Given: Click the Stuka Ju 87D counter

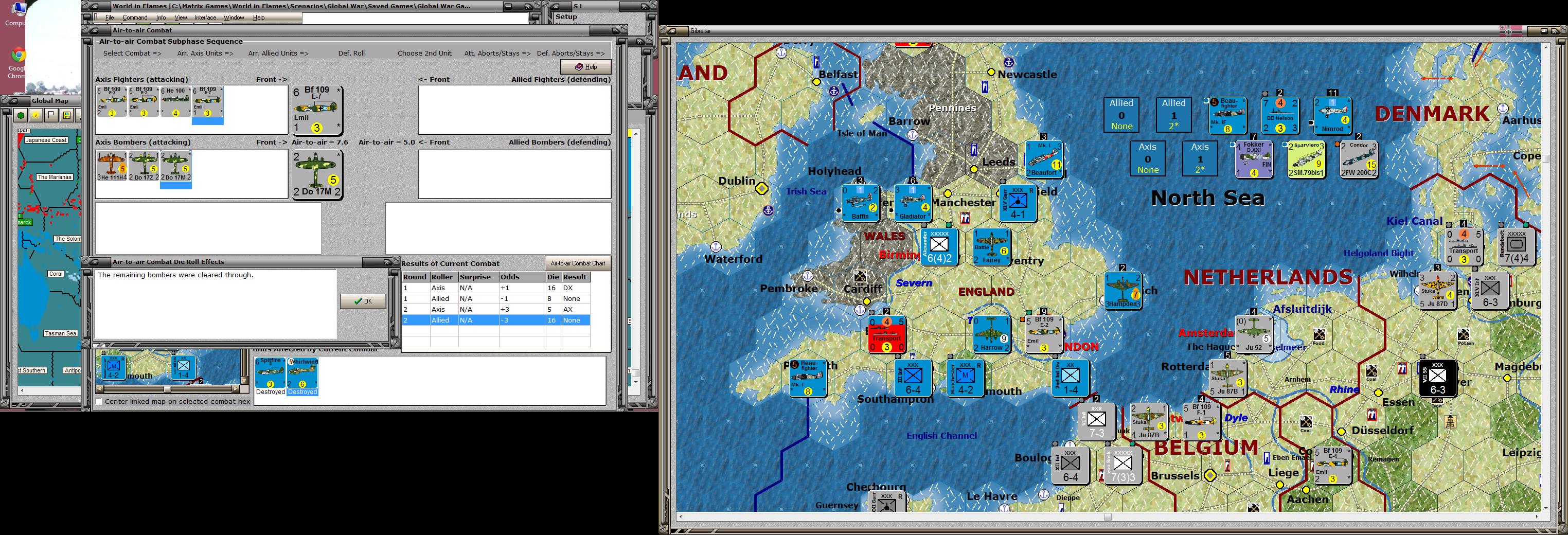Looking at the screenshot, I should pyautogui.click(x=1438, y=290).
